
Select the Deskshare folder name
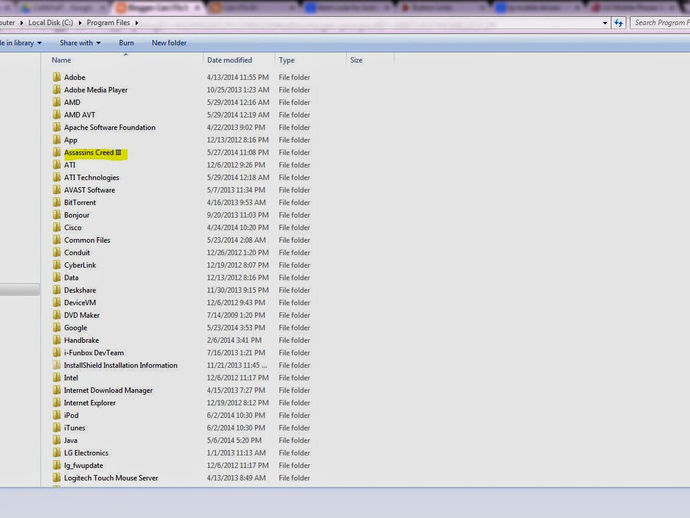click(x=80, y=290)
